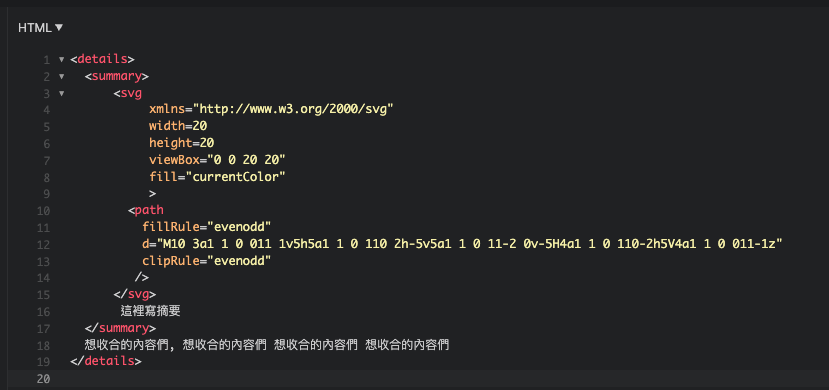
Task: Place cursor in the xmlns URL string
Action: point(293,109)
